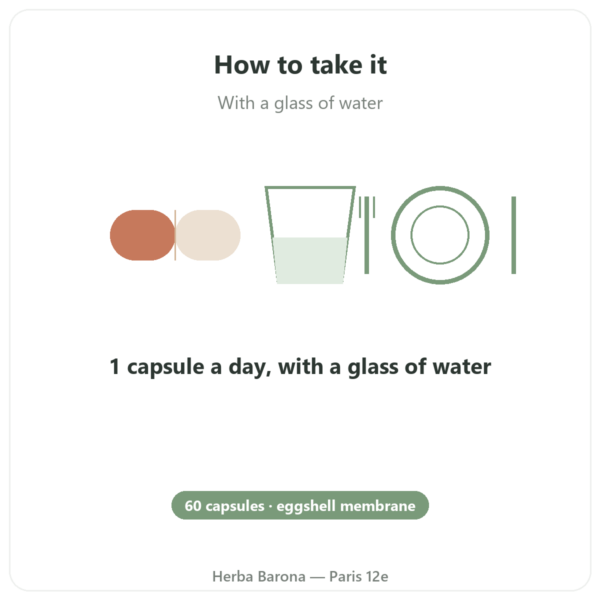Image resolution: width=600 pixels, height=600 pixels.
Task: Click the outer rim of the plate
Action: point(440,188)
